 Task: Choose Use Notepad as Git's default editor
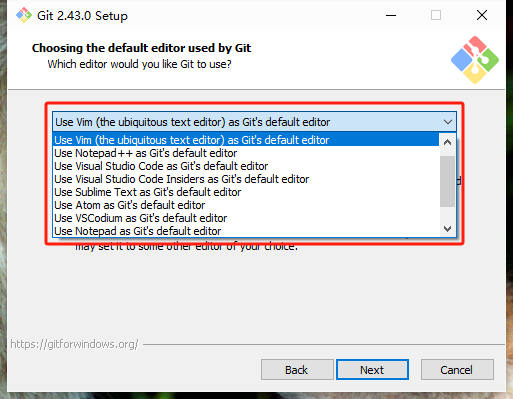pos(246,231)
